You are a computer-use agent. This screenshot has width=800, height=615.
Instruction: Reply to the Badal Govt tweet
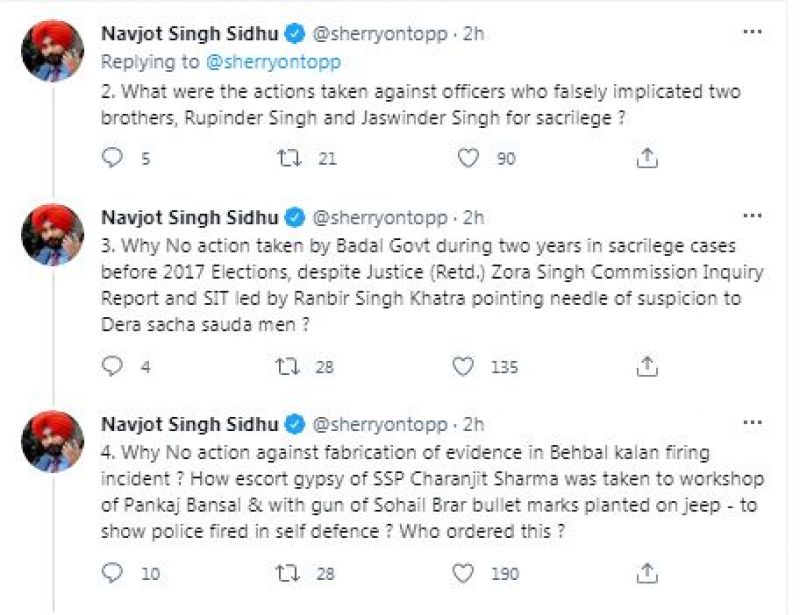pyautogui.click(x=113, y=367)
